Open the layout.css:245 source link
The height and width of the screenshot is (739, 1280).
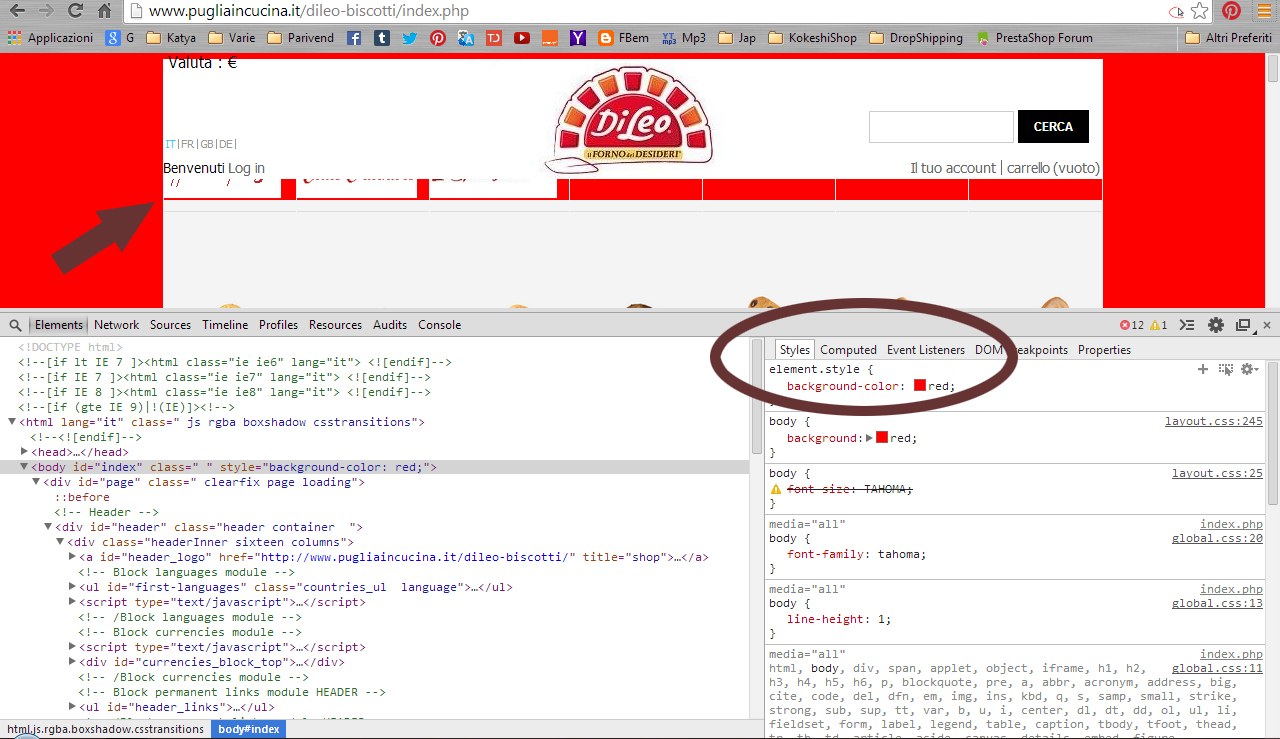click(x=1214, y=422)
